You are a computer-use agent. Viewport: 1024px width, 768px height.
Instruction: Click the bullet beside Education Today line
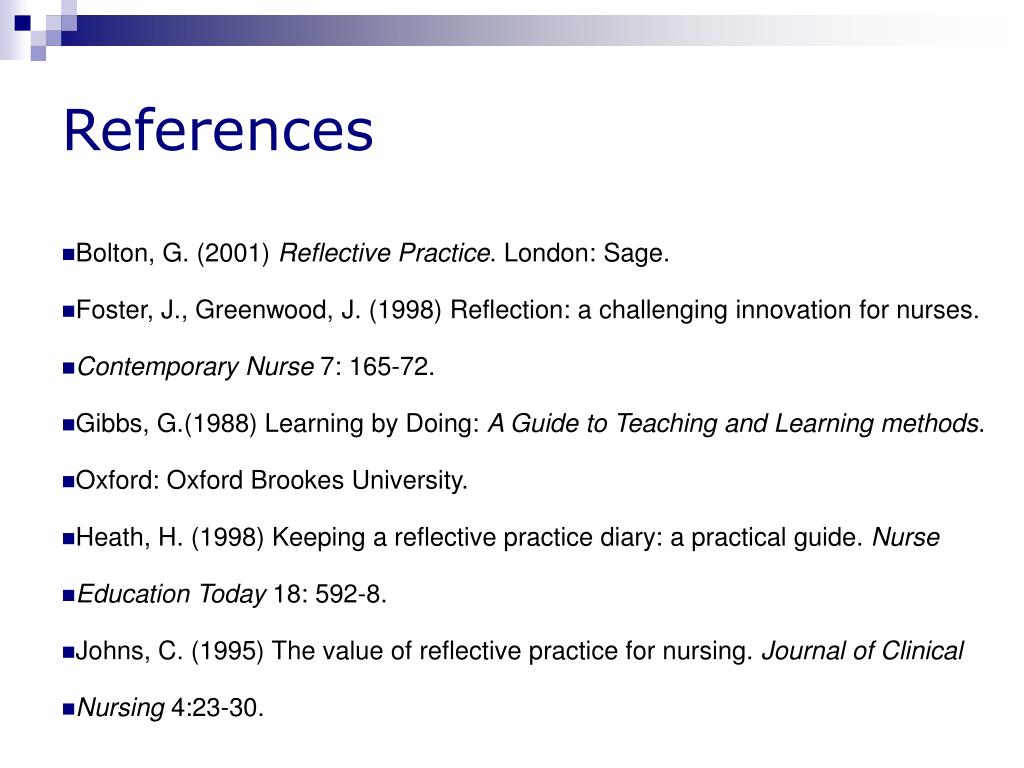[69, 595]
